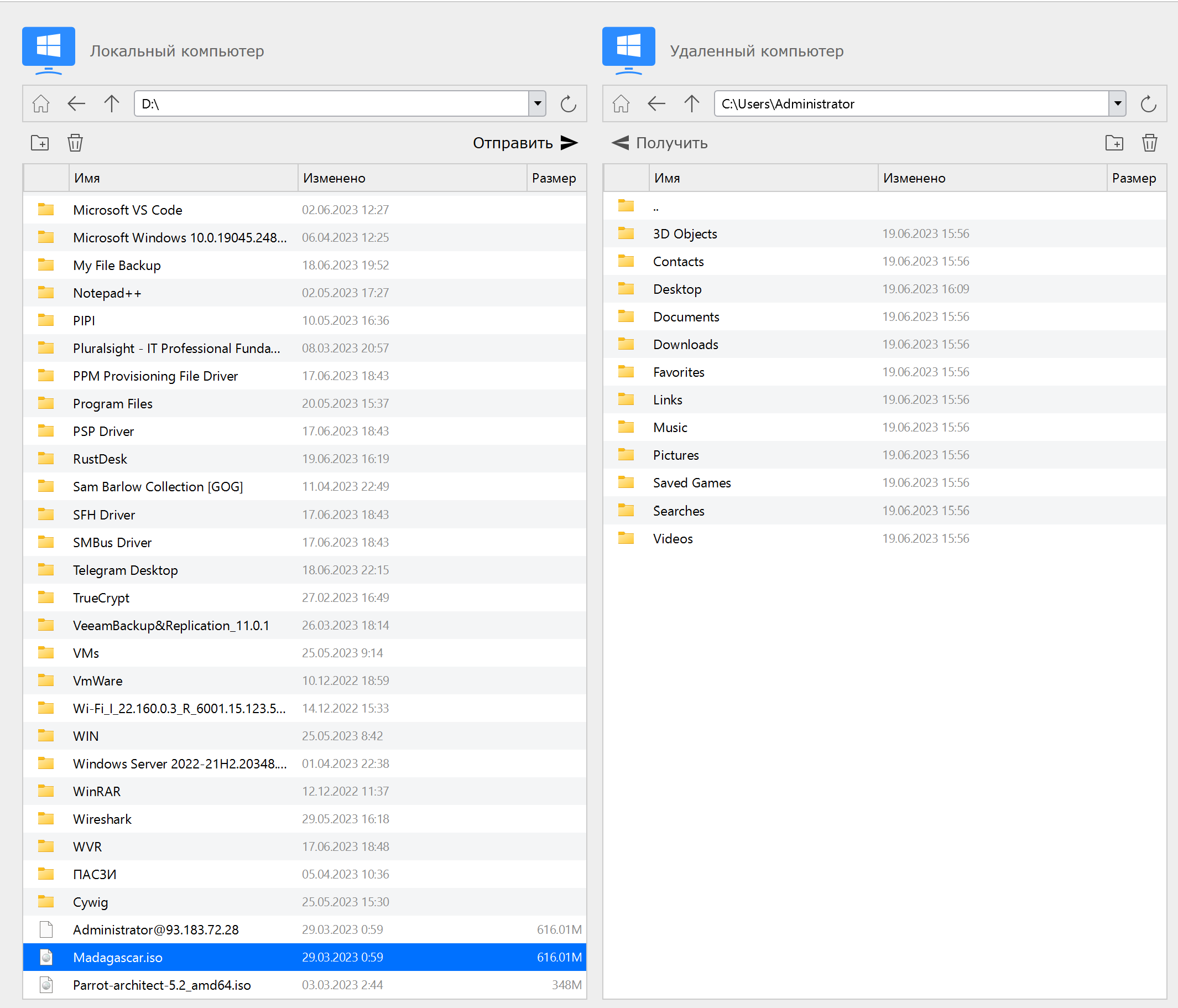Sort local files by Размер column

[x=556, y=178]
